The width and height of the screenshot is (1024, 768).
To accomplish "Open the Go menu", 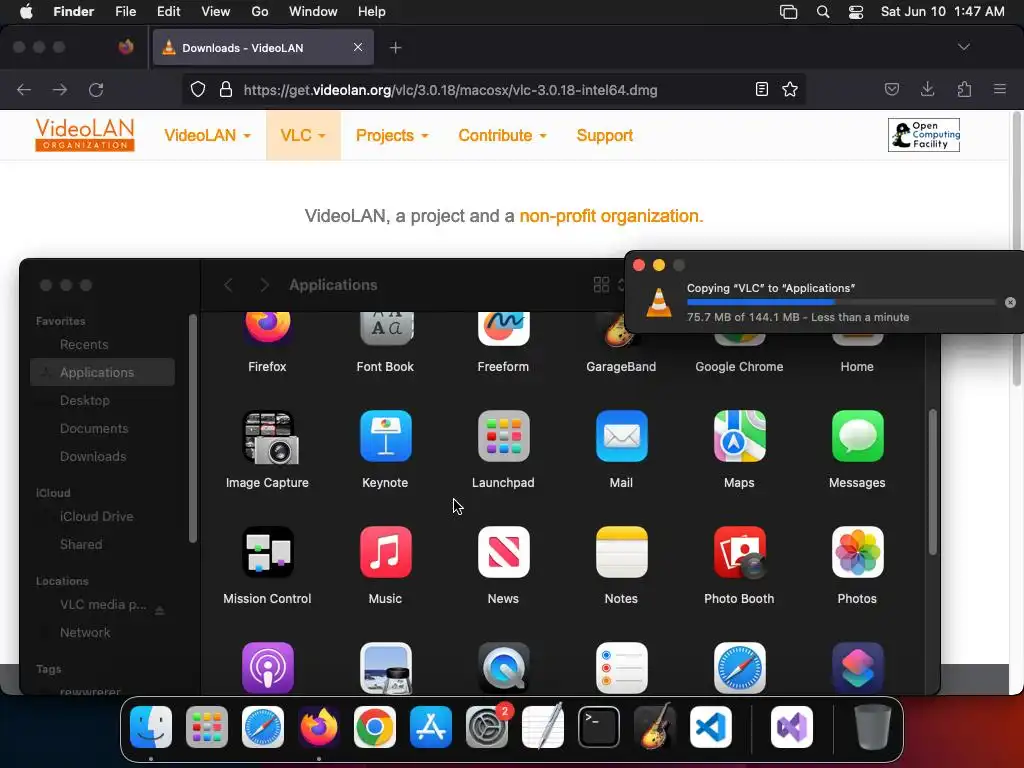I will 260,12.
